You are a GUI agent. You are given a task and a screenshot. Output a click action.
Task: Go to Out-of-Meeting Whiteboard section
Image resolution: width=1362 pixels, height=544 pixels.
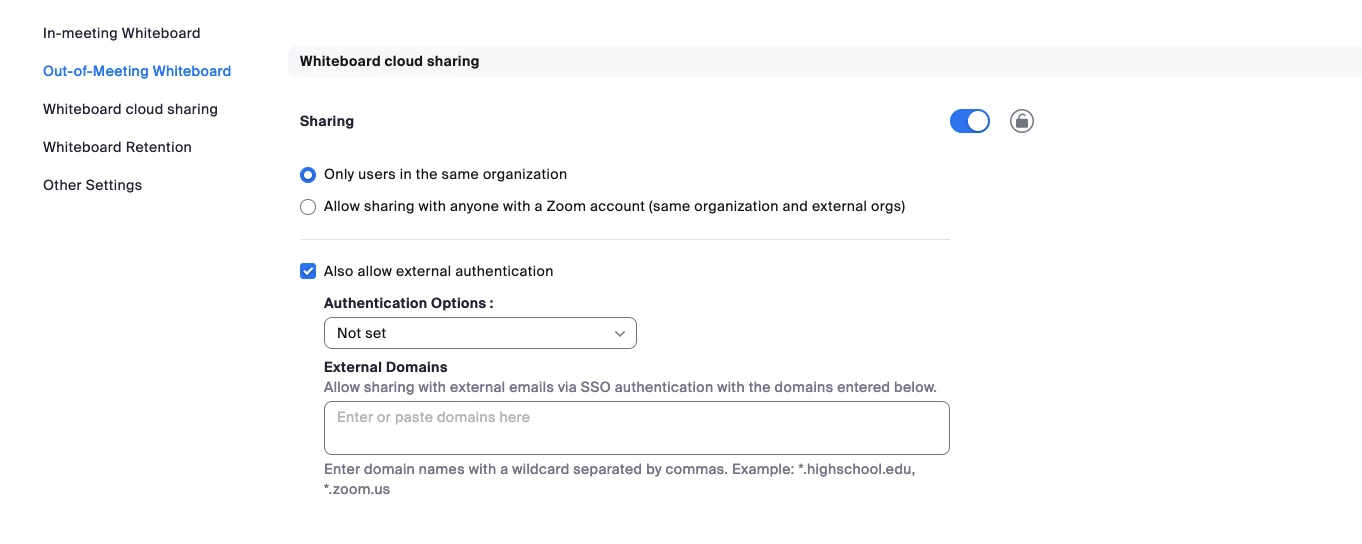click(137, 71)
